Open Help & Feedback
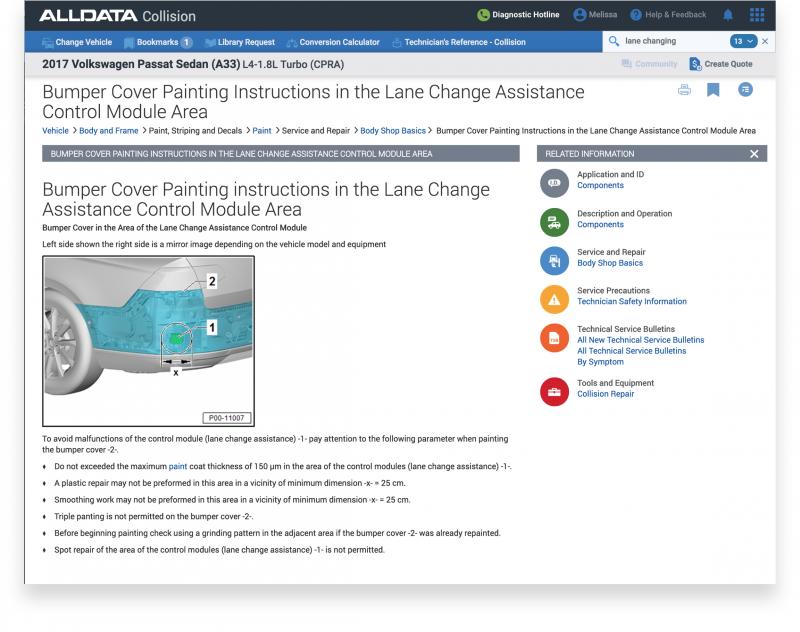The height and width of the screenshot is (632, 800). (668, 15)
